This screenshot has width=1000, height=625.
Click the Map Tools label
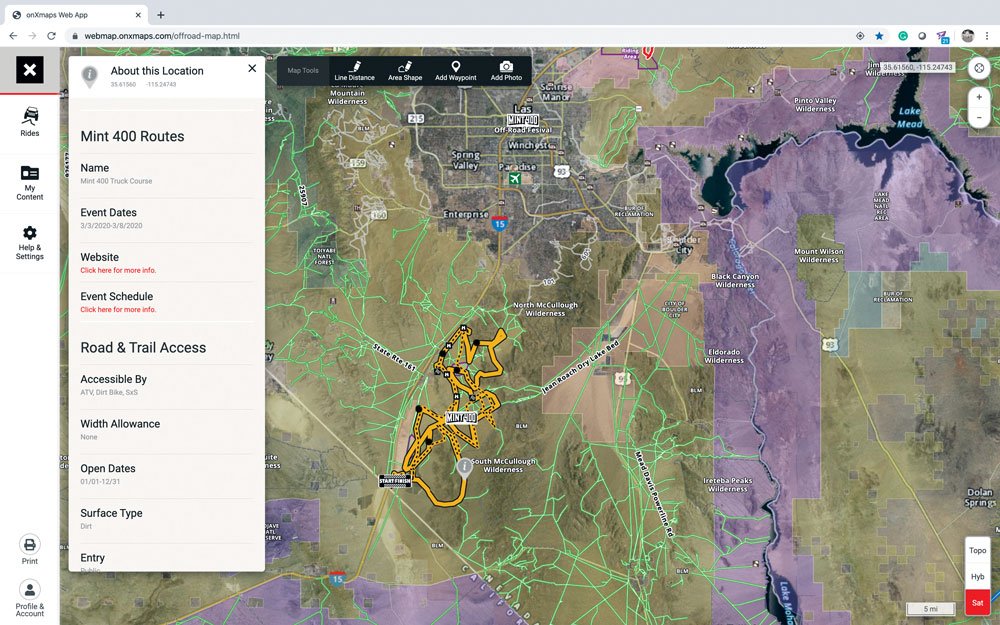[303, 71]
